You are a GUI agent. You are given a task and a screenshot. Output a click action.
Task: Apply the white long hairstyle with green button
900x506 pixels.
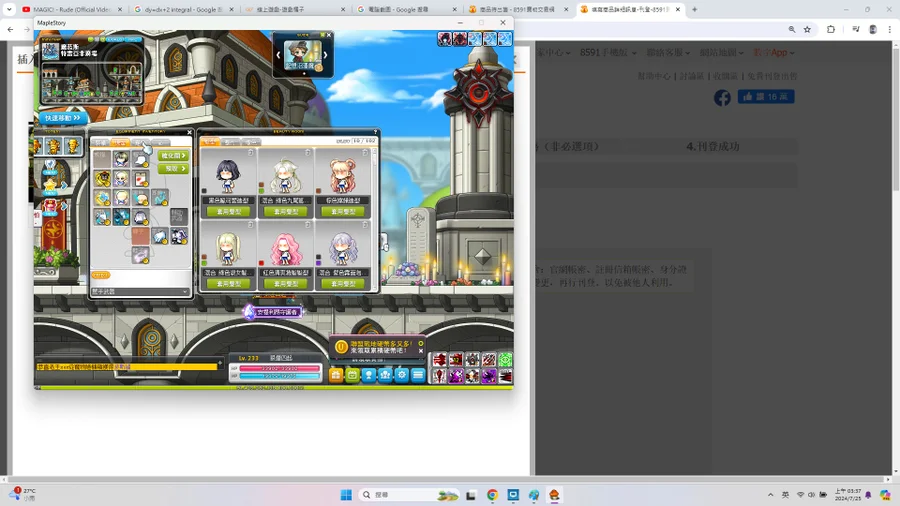(x=285, y=212)
